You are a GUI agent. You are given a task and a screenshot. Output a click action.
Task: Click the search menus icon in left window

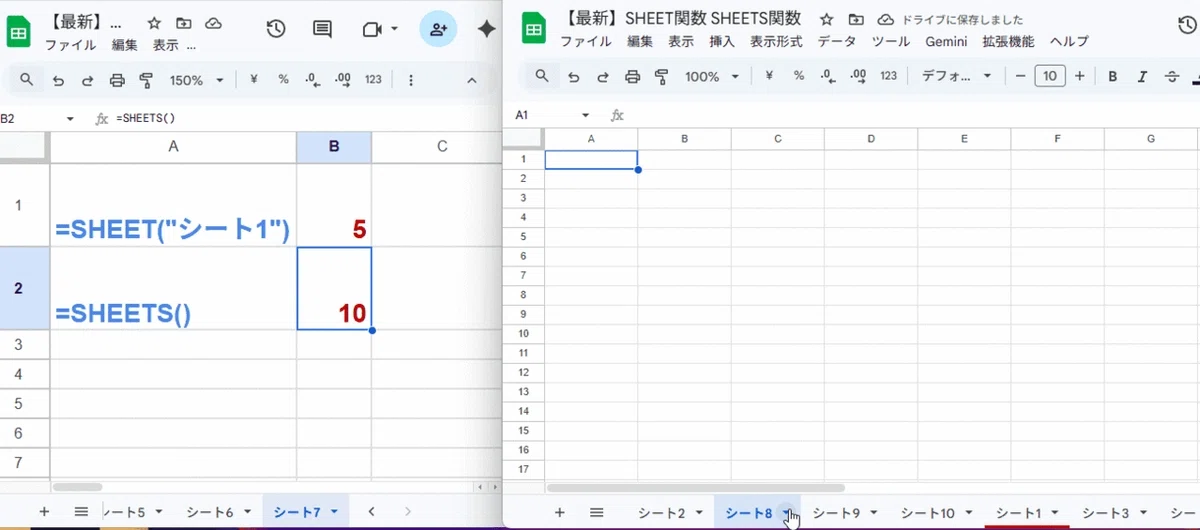tap(27, 80)
